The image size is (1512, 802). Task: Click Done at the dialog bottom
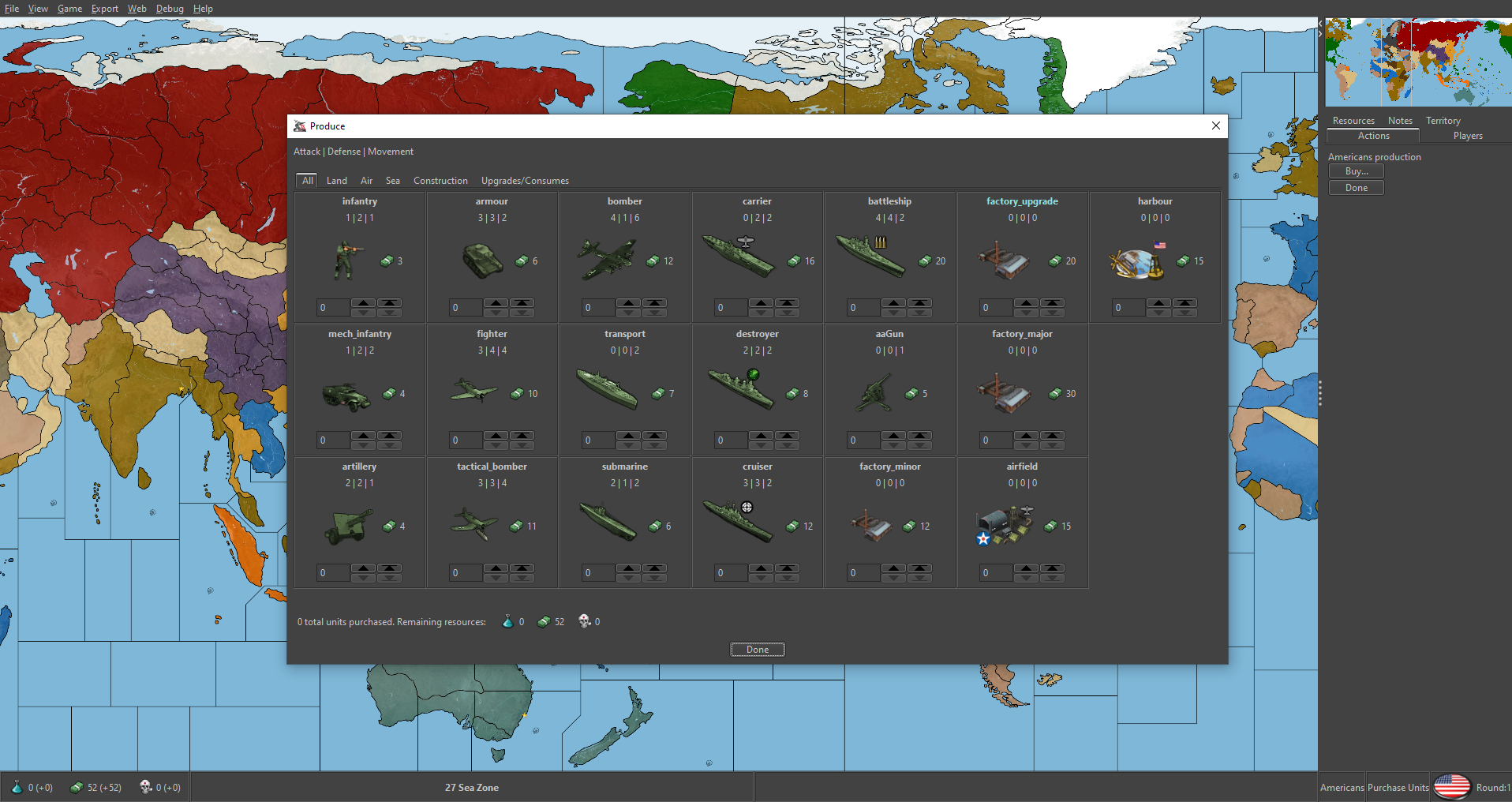757,650
